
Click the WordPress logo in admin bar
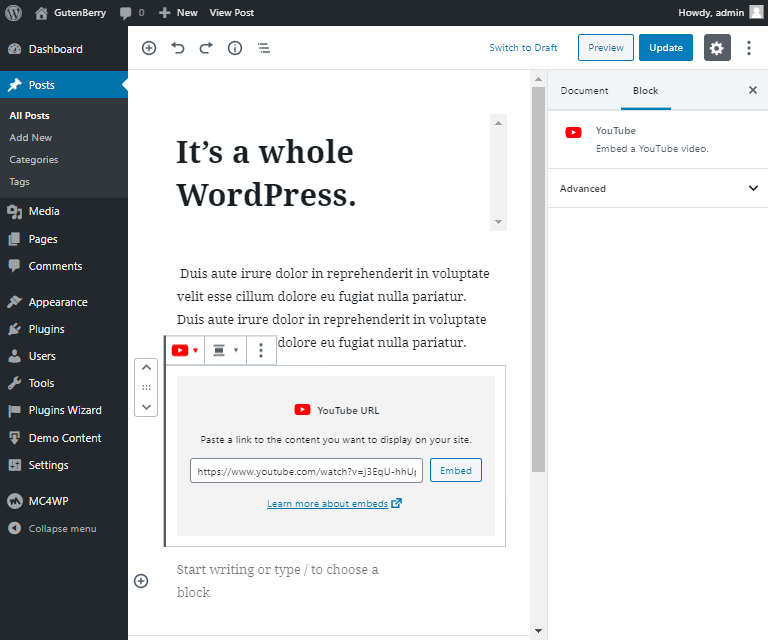tap(13, 13)
